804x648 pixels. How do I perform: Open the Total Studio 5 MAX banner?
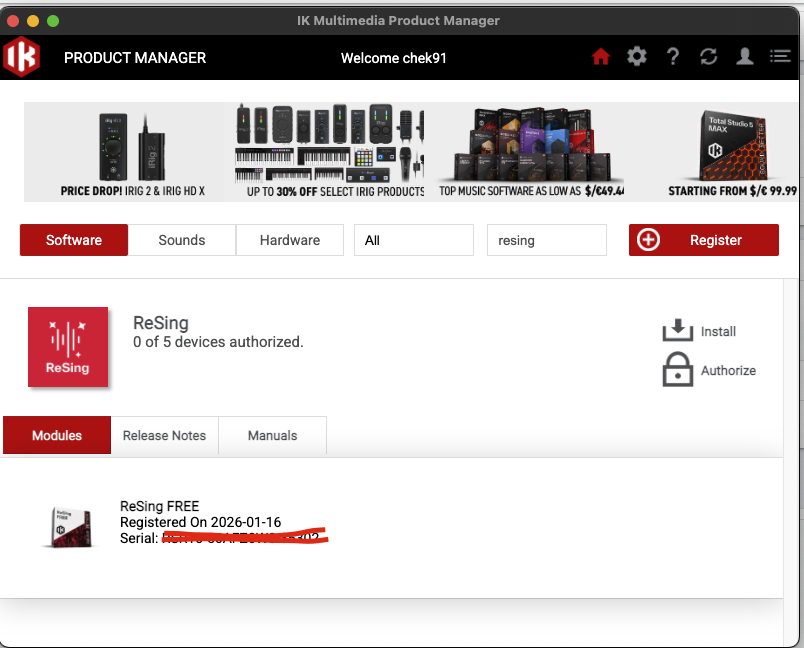732,152
